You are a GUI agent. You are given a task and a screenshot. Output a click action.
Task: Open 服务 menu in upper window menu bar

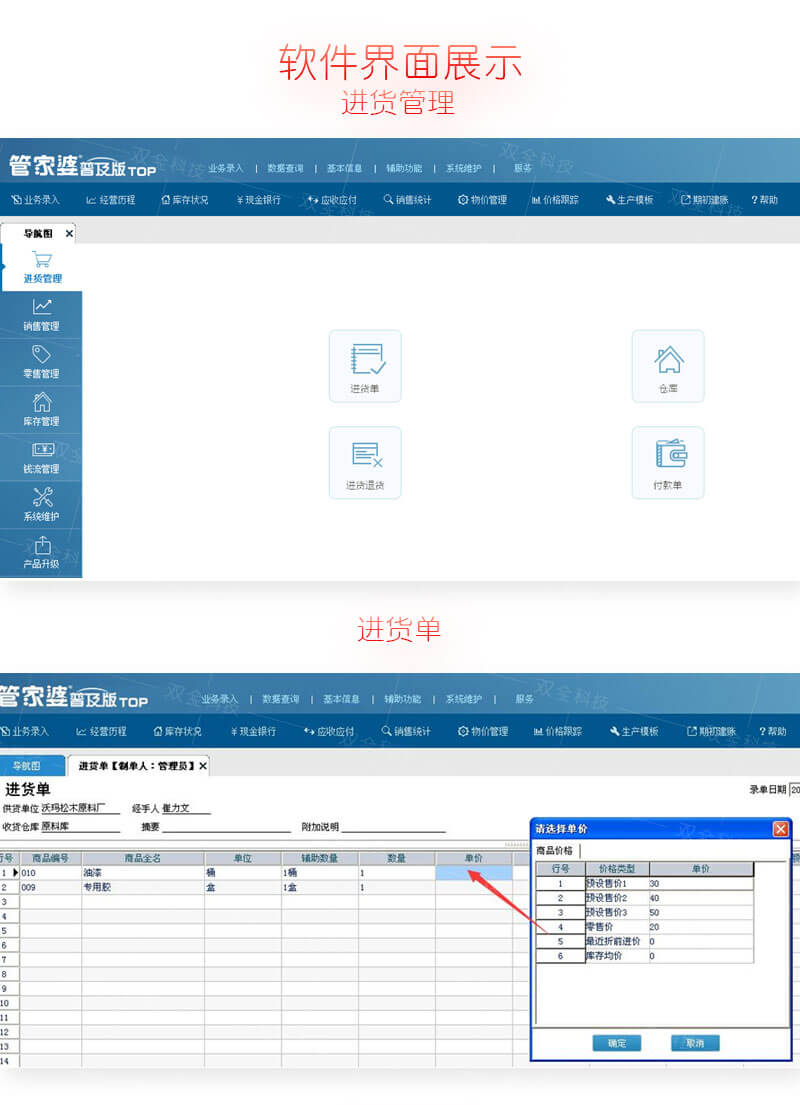522,168
